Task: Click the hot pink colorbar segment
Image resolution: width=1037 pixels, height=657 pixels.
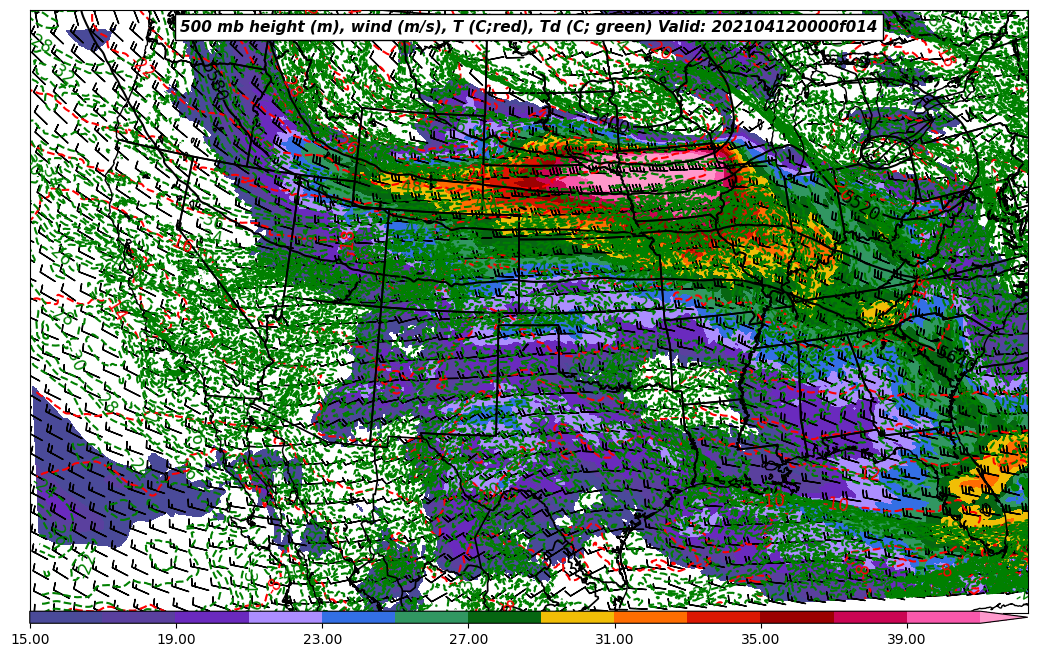Action: [x=942, y=618]
